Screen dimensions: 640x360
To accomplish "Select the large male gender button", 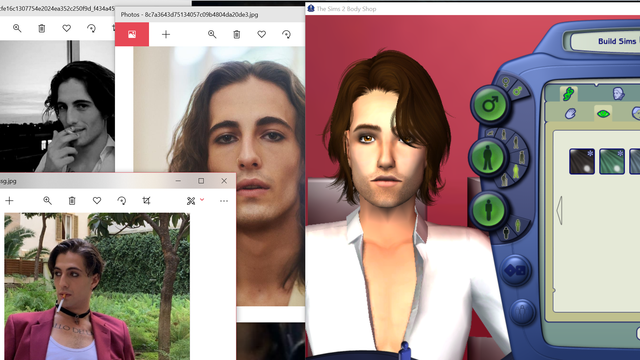I will [490, 104].
